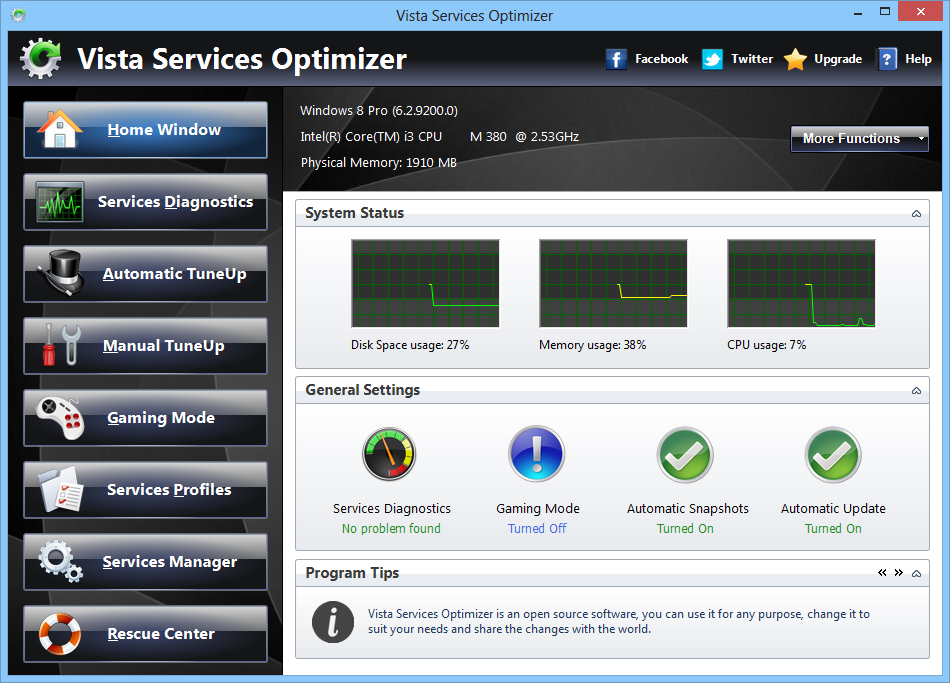950x683 pixels.
Task: Click the Gaming Mode exclamation icon
Action: tap(537, 455)
